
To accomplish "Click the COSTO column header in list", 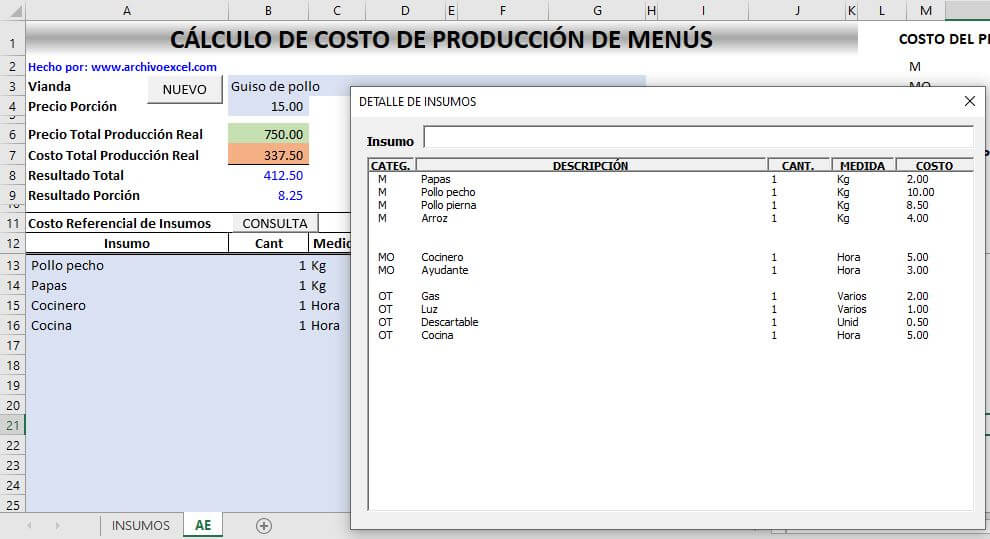I will click(x=934, y=165).
